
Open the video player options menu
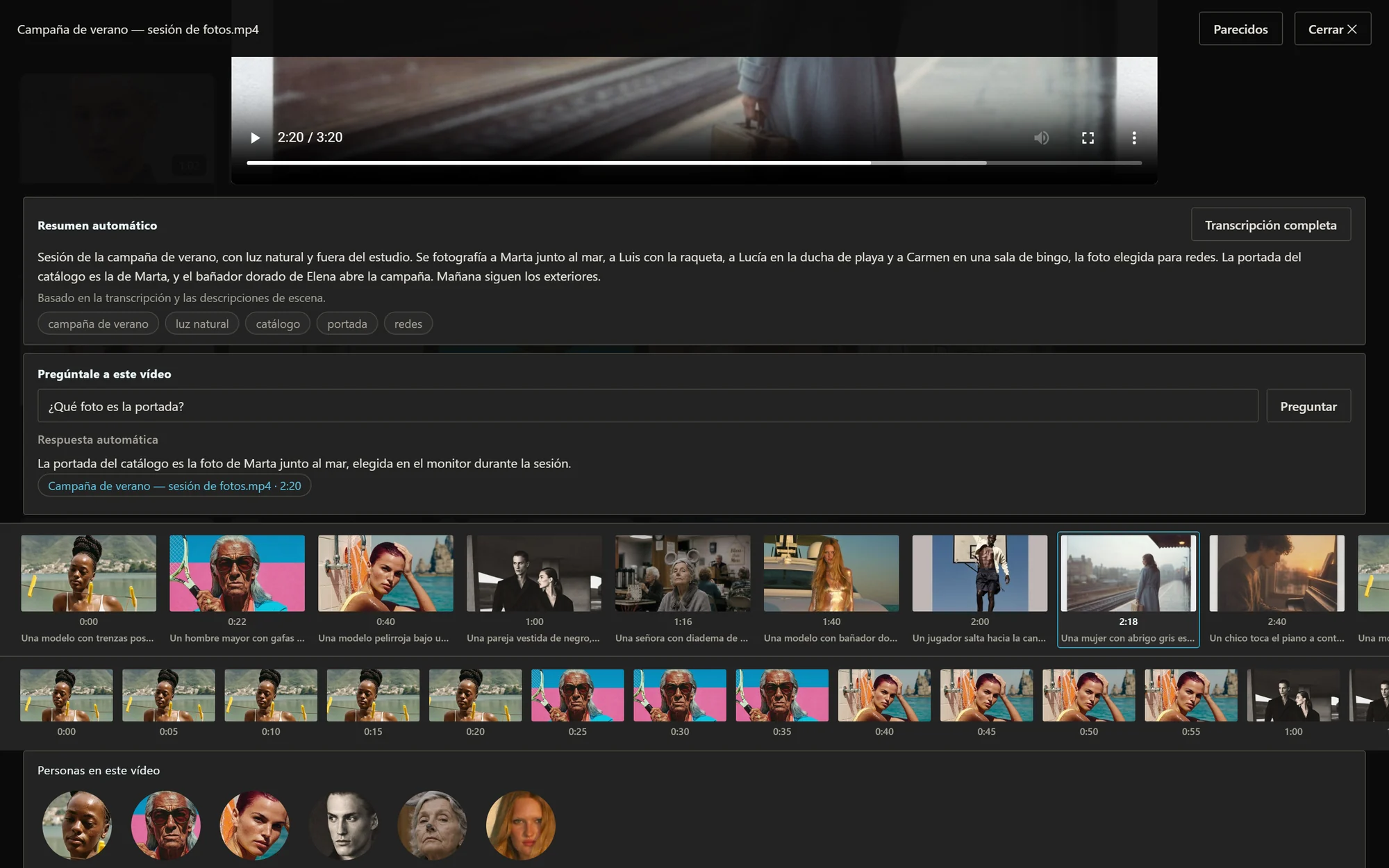coord(1134,137)
